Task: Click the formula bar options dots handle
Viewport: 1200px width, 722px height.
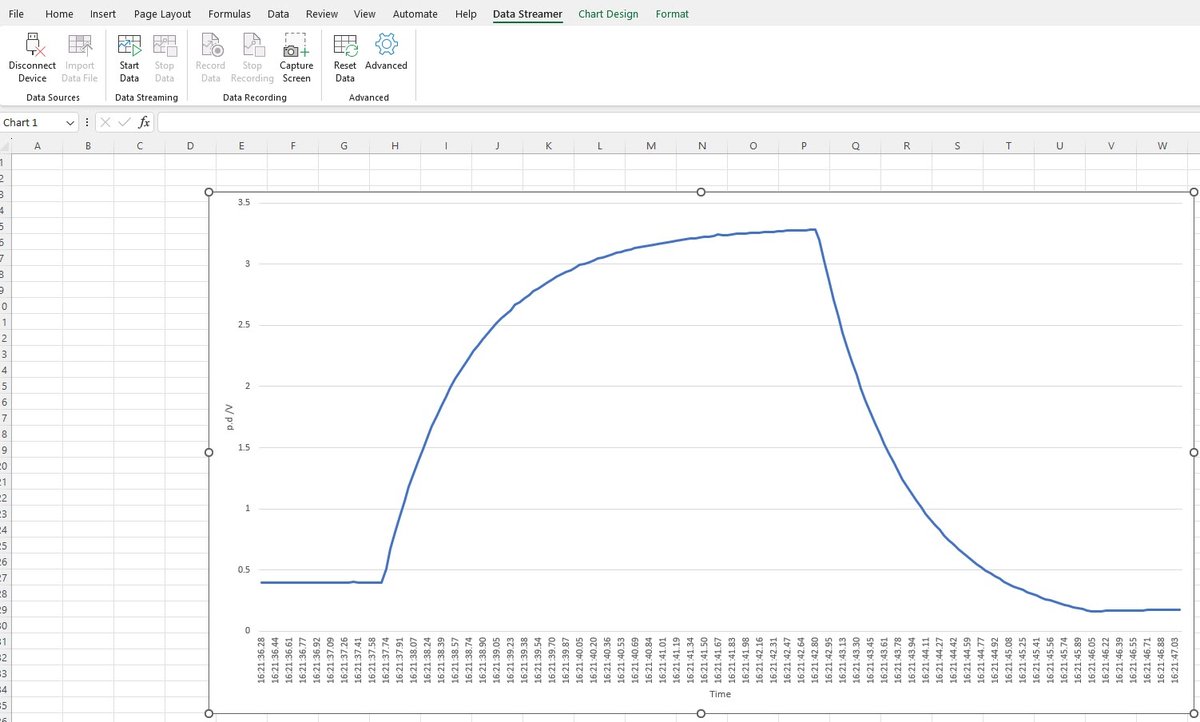Action: [88, 122]
